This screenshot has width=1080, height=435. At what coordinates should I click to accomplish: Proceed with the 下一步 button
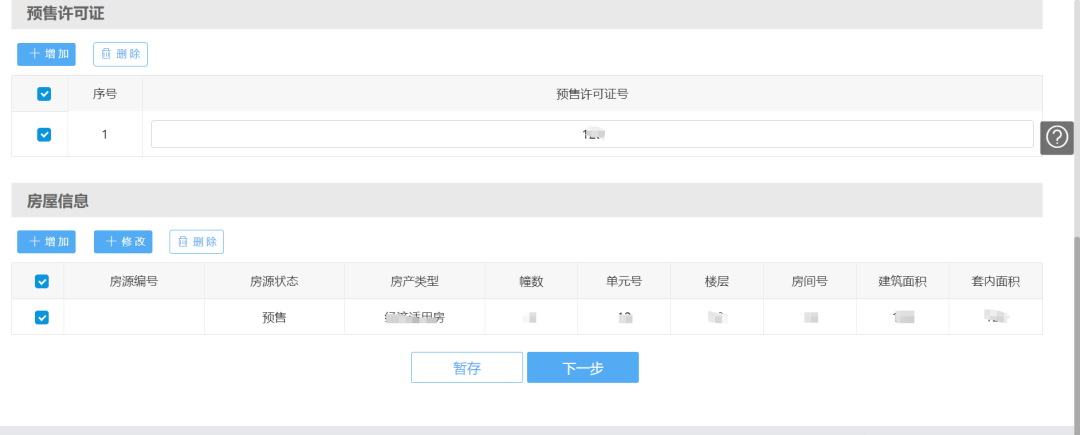582,368
